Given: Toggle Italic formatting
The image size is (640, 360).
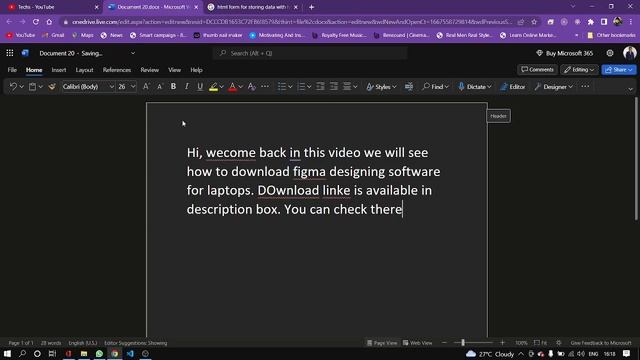Looking at the screenshot, I should (x=187, y=87).
